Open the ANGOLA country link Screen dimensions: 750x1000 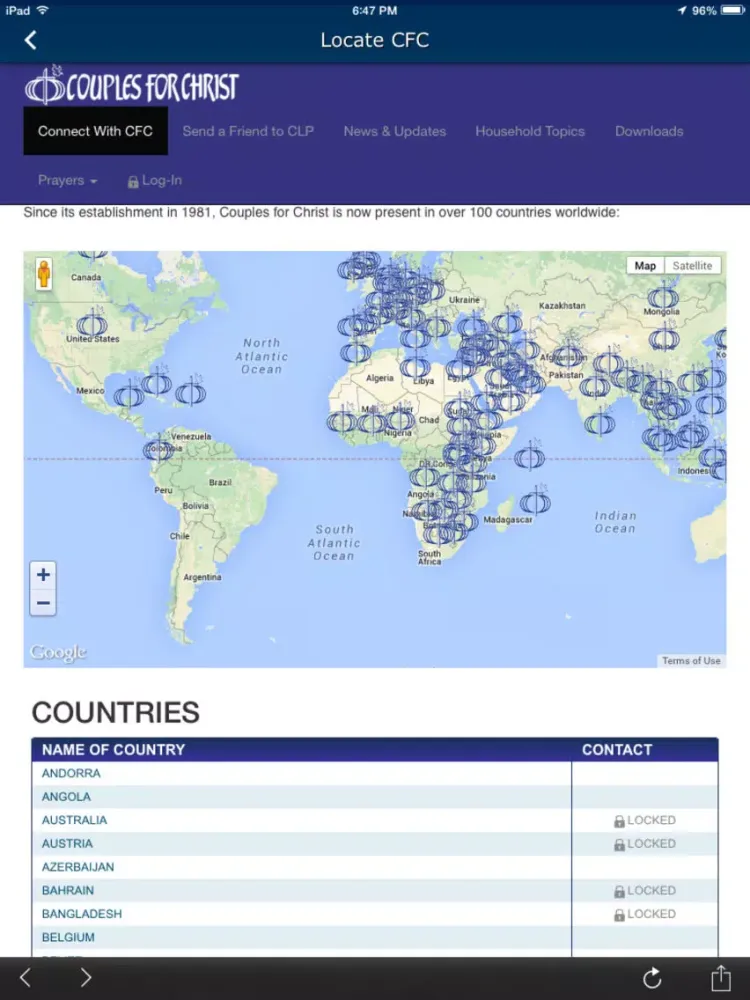click(x=66, y=797)
